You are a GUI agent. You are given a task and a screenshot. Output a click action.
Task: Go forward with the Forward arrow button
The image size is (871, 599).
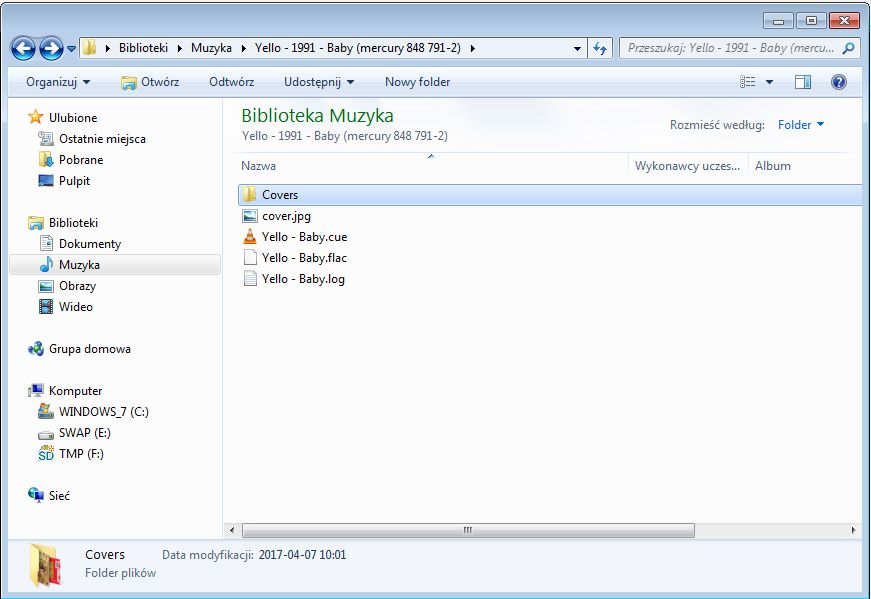[x=52, y=48]
